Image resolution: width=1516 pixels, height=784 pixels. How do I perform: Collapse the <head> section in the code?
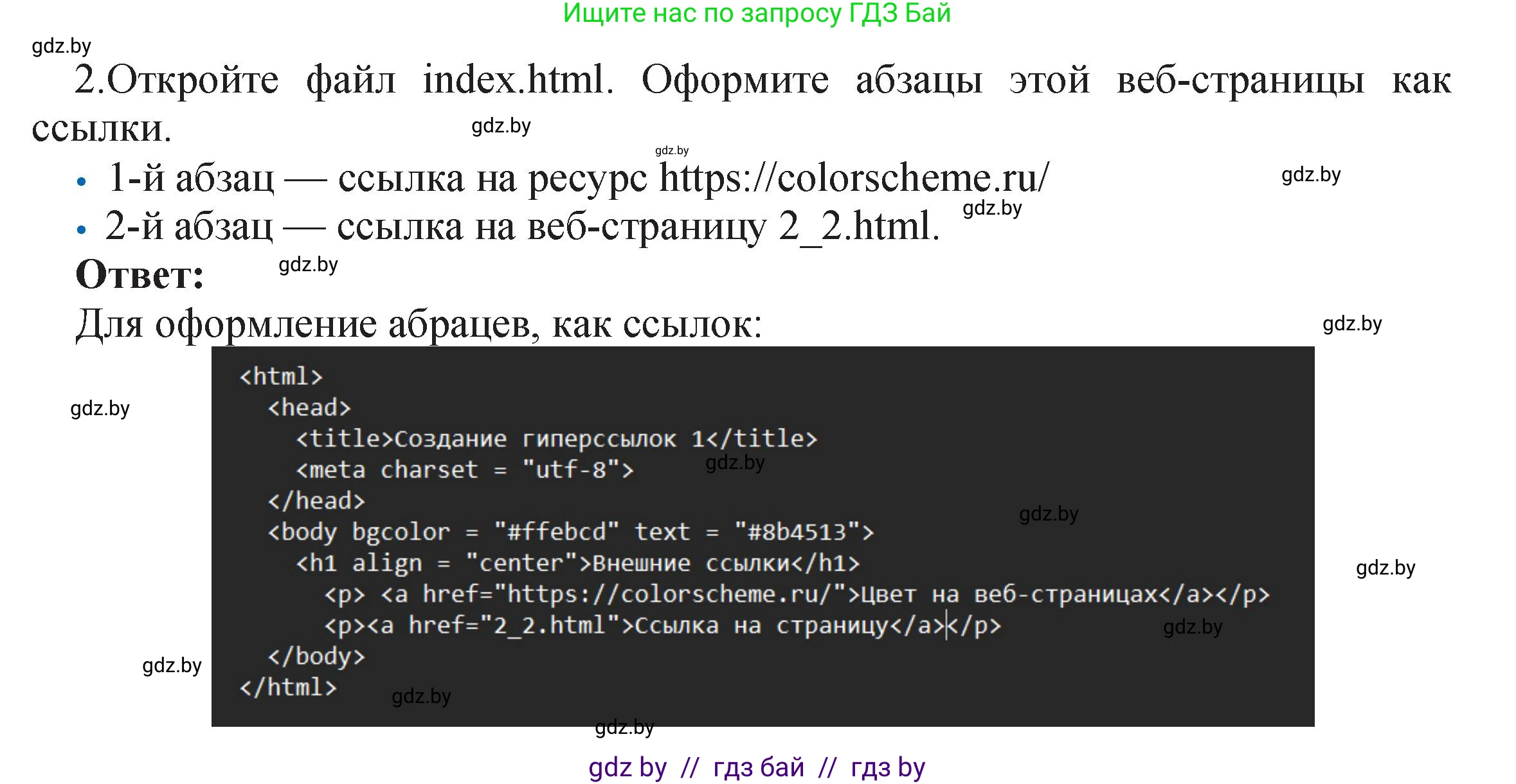click(311, 407)
